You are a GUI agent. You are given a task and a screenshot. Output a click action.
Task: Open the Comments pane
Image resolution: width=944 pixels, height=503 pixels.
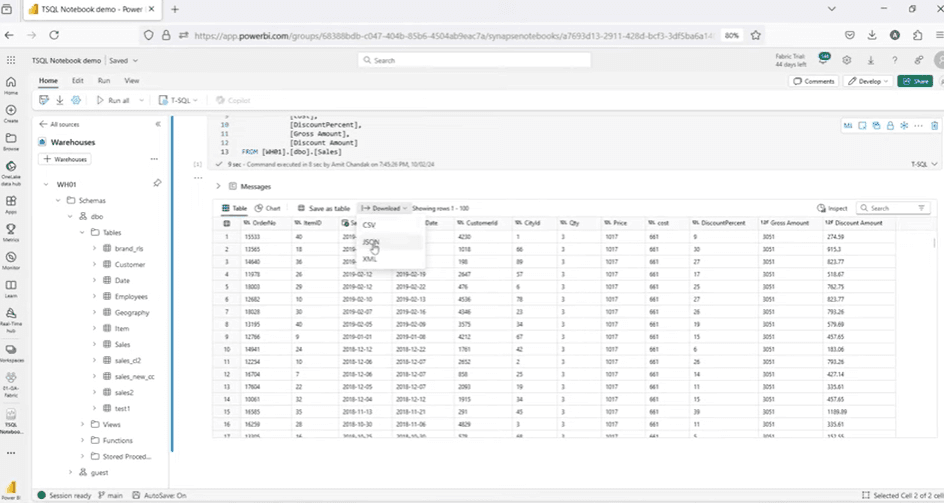[814, 81]
